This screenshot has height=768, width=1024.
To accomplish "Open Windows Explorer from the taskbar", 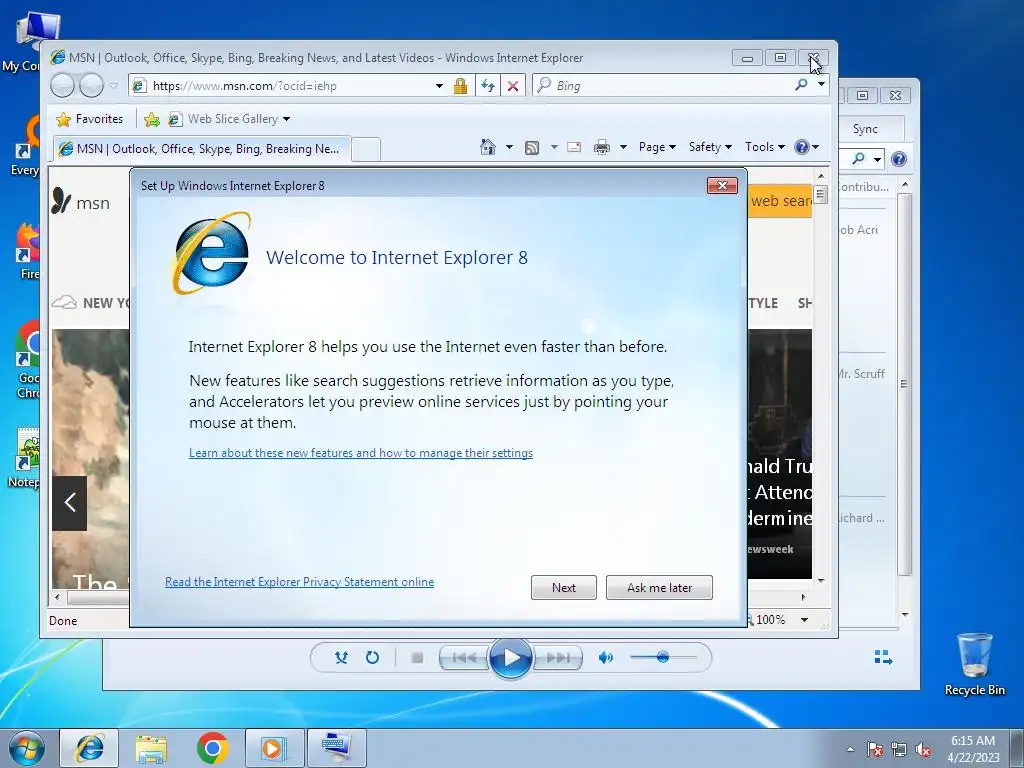I will (x=152, y=748).
